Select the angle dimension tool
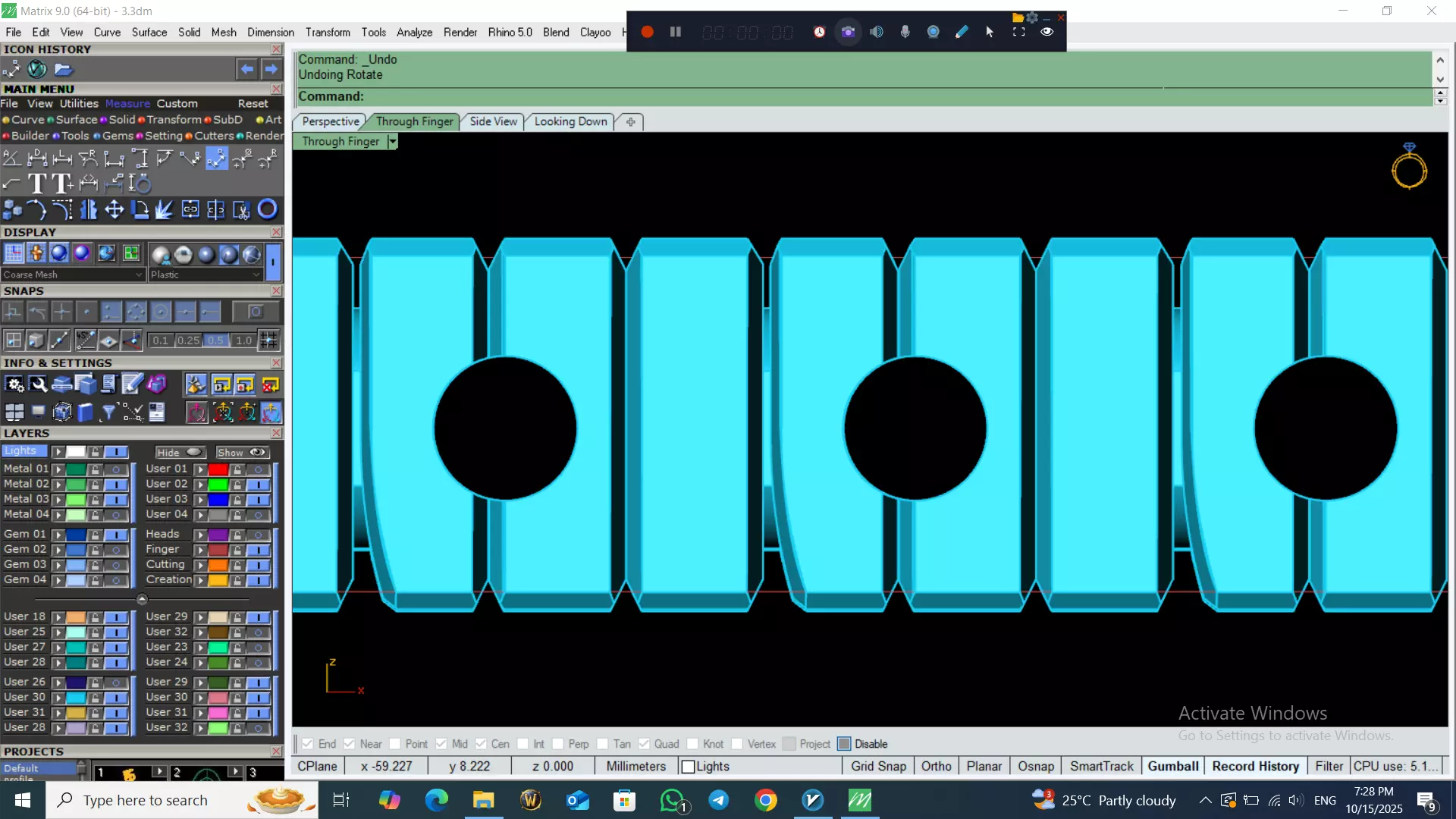 (11, 158)
